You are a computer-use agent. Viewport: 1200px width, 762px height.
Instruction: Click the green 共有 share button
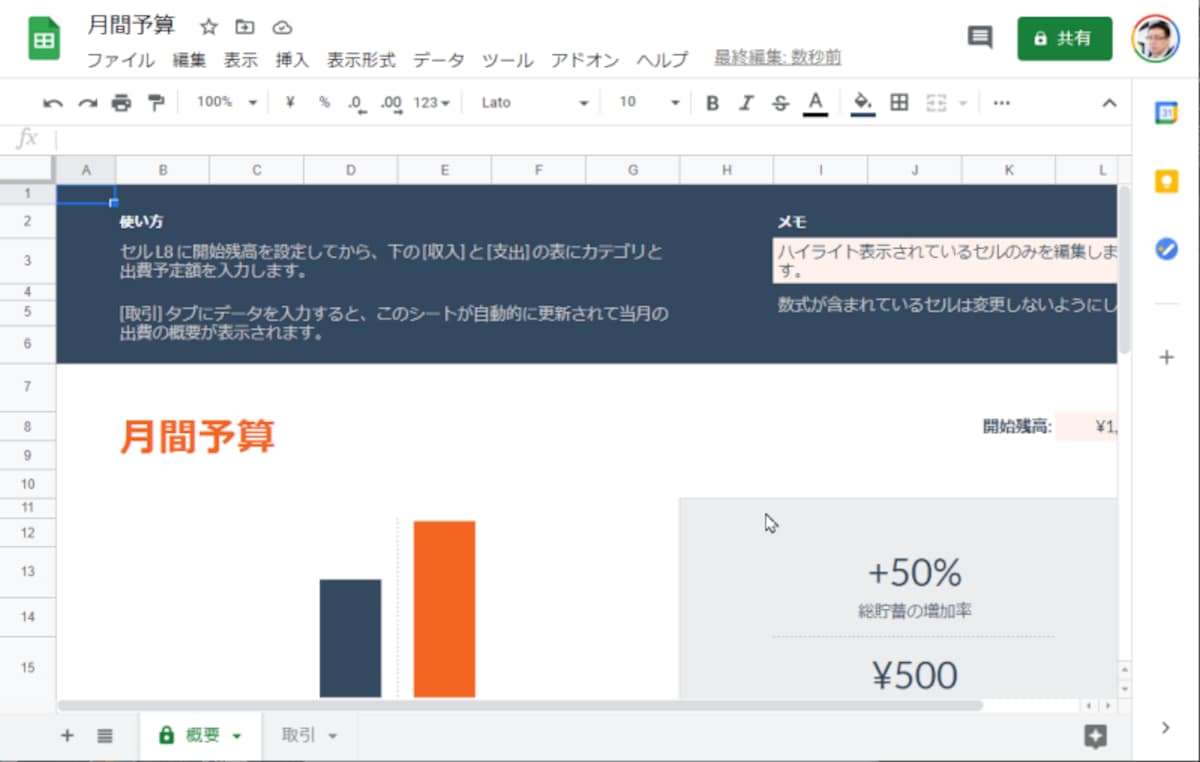click(x=1065, y=38)
